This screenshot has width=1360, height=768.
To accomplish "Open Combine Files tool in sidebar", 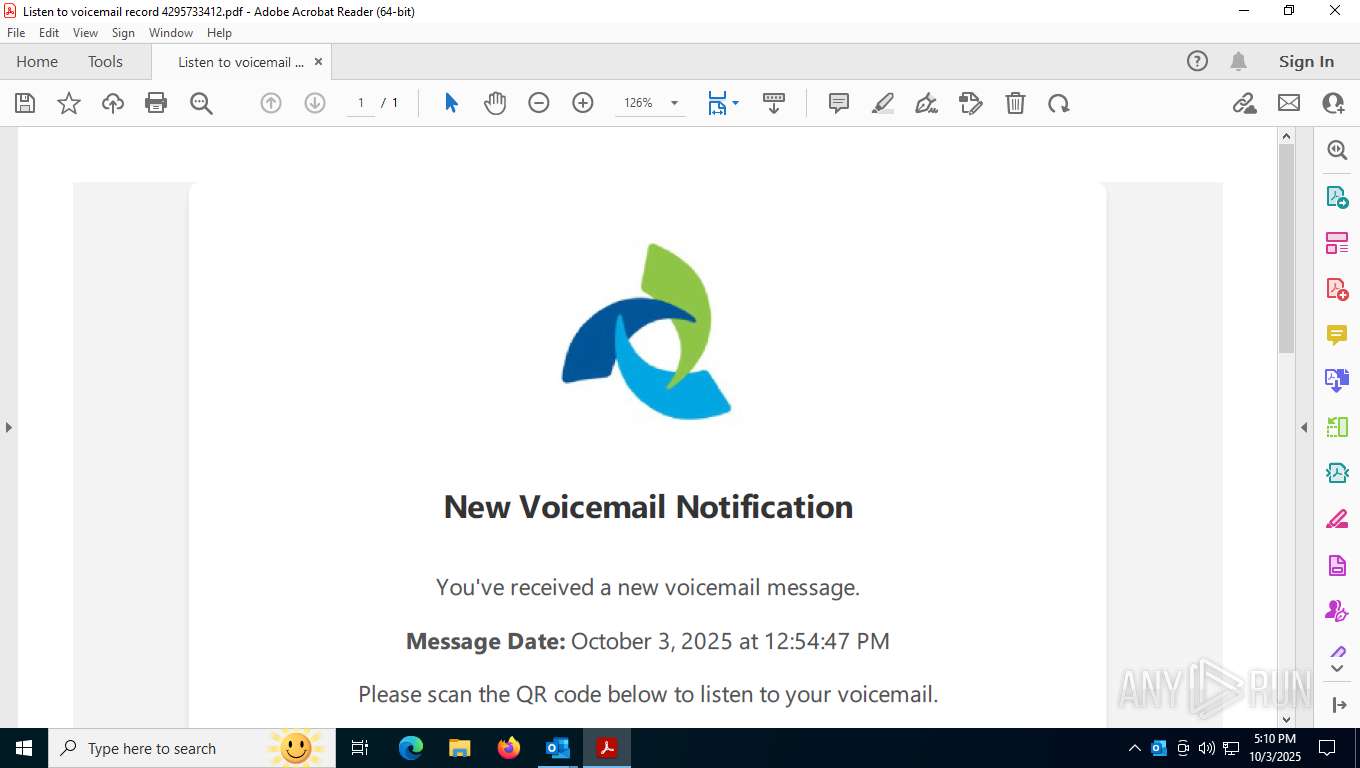I will 1337,381.
